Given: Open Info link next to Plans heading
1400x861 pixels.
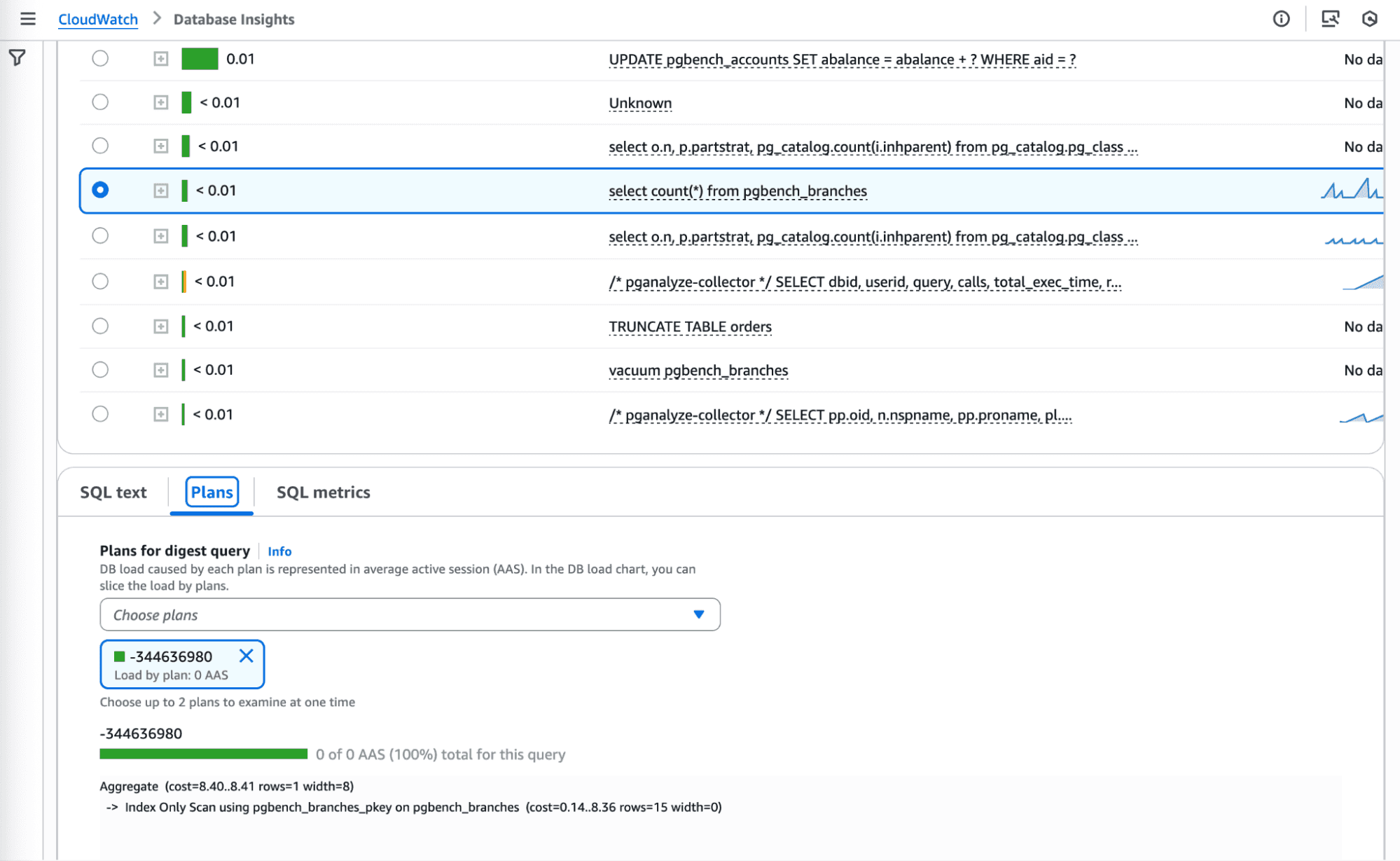Looking at the screenshot, I should click(279, 551).
